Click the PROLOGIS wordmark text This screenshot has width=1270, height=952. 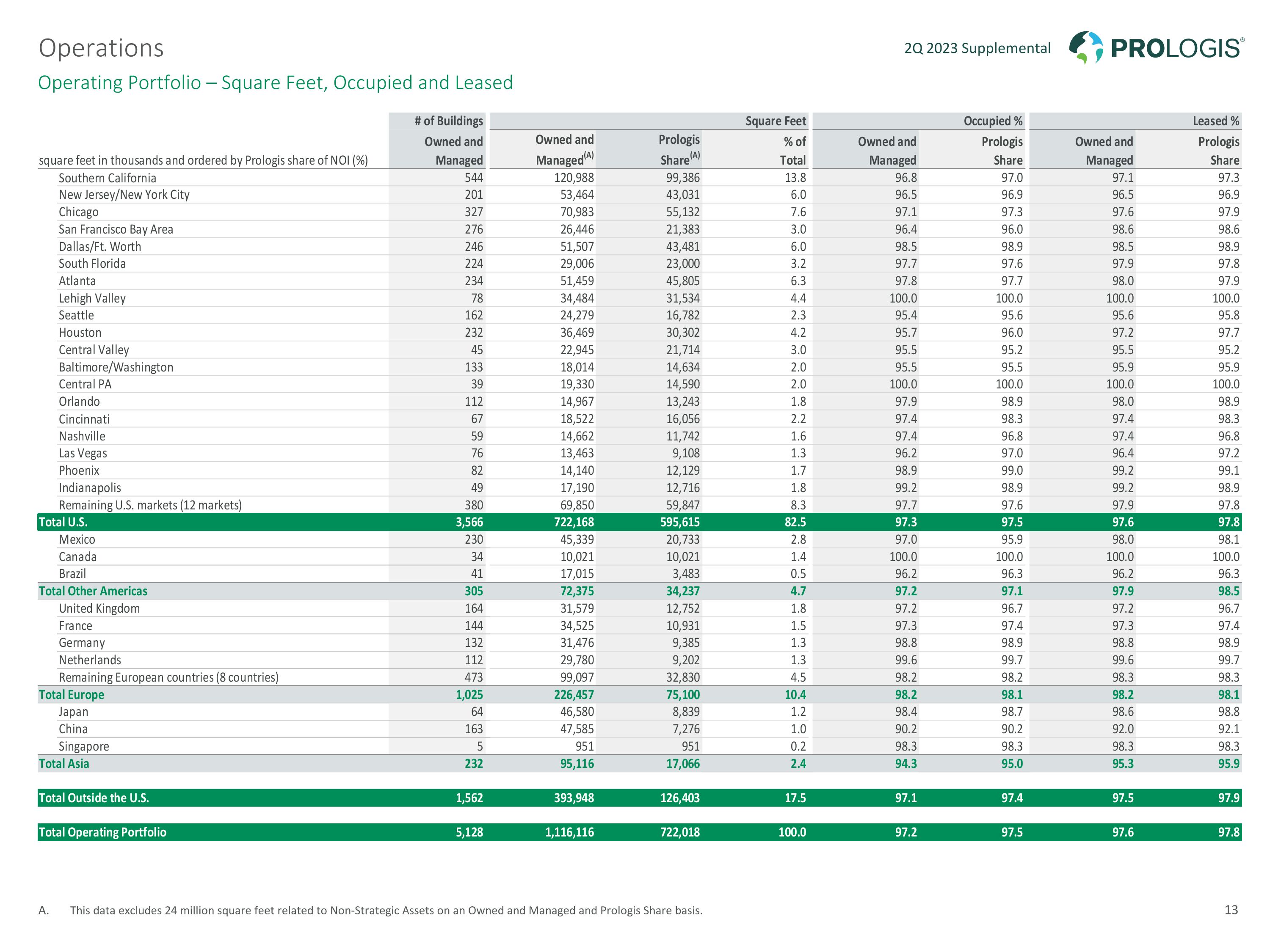pos(1176,48)
